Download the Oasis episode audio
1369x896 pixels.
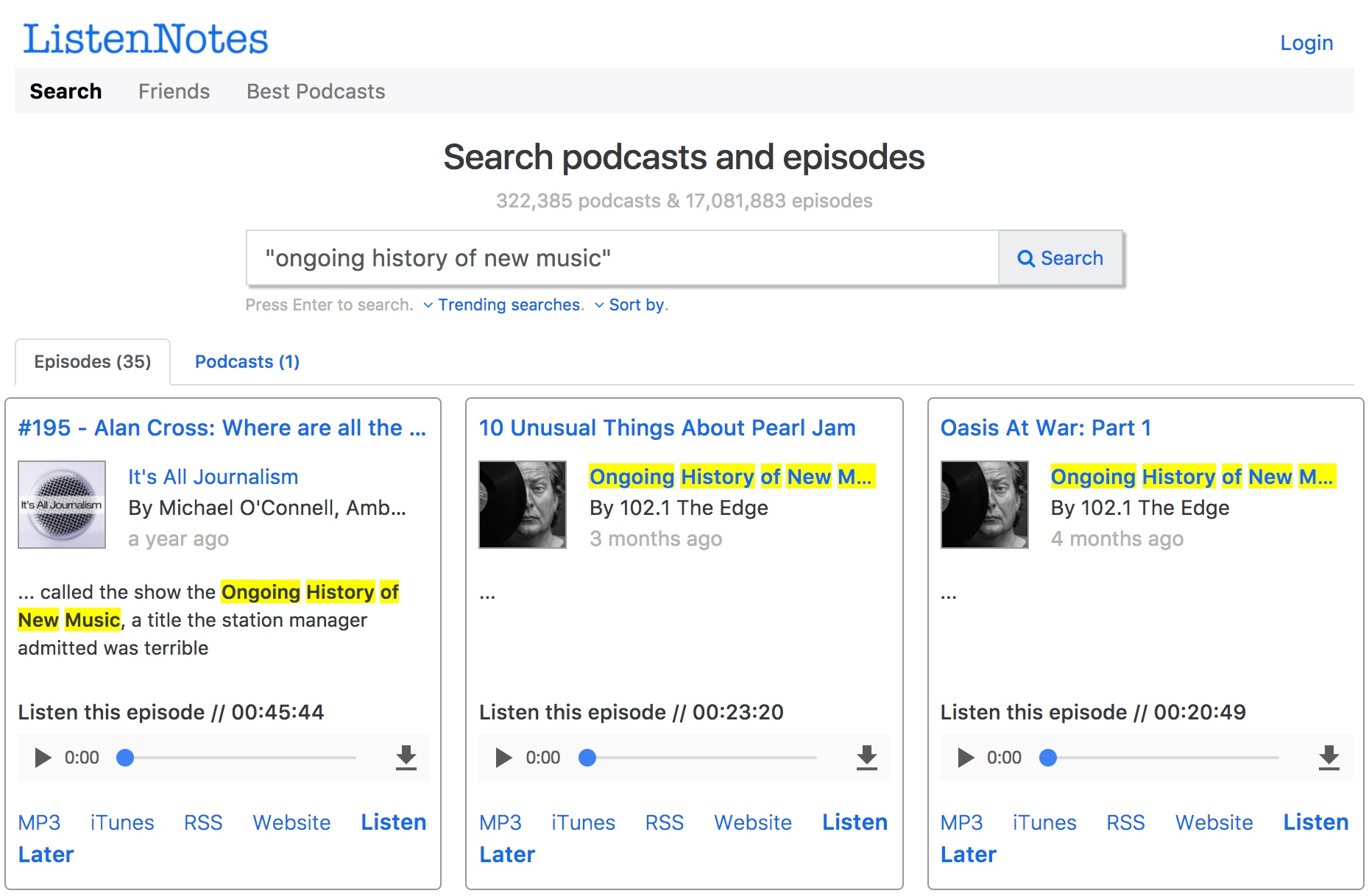[x=1329, y=757]
